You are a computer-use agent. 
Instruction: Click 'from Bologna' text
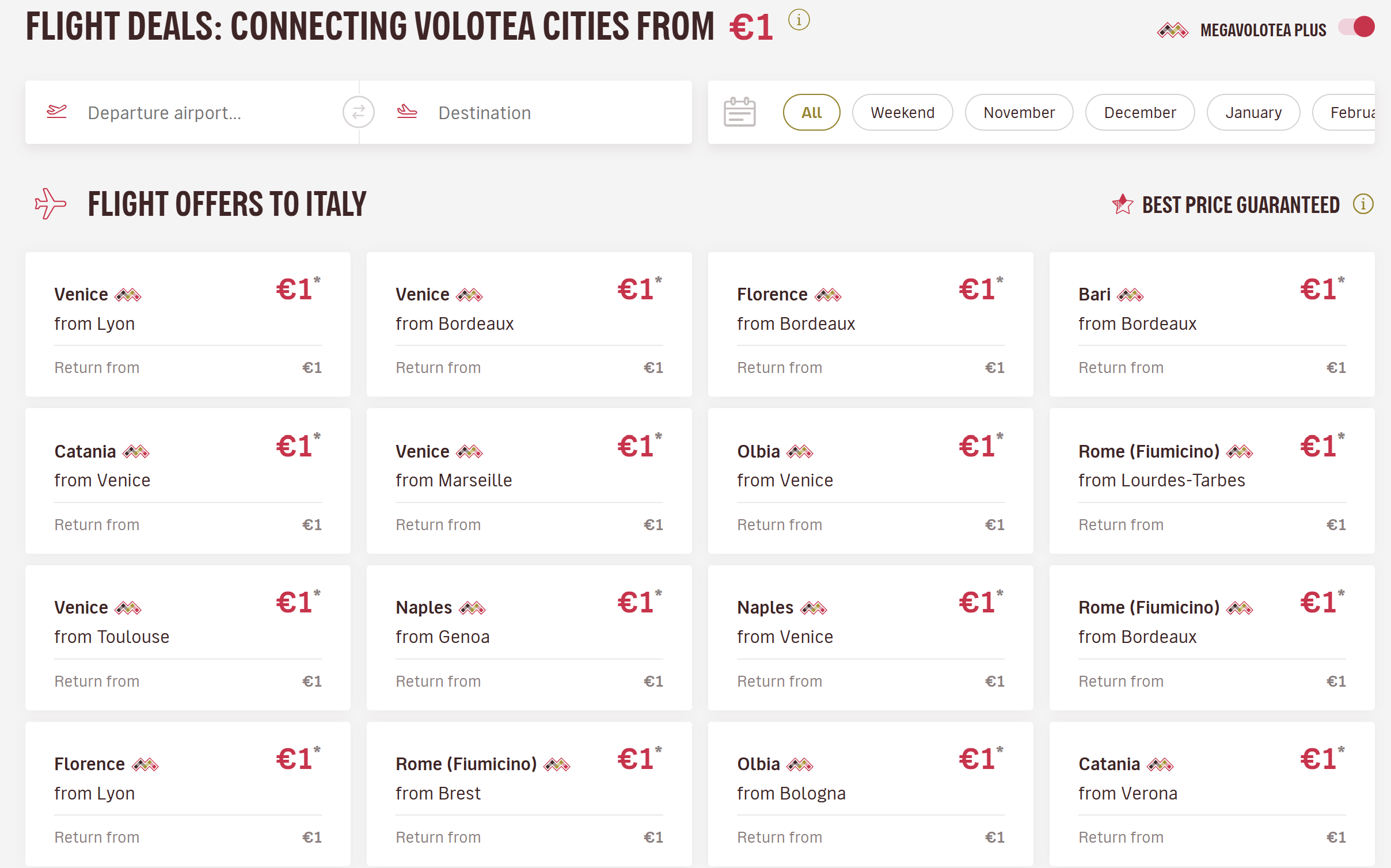click(x=791, y=794)
